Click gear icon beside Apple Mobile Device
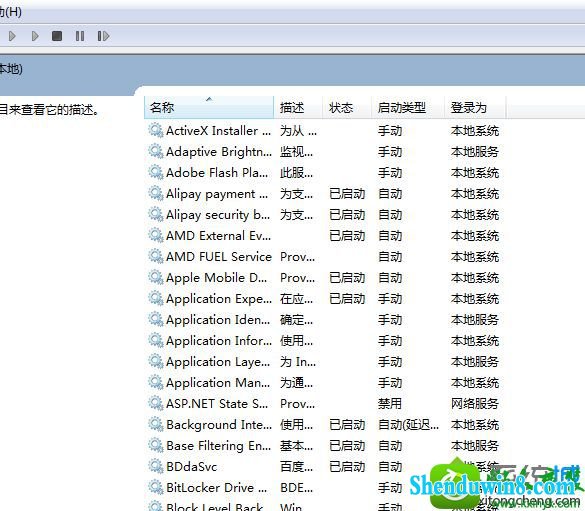Image resolution: width=585 pixels, height=511 pixels. click(x=156, y=278)
